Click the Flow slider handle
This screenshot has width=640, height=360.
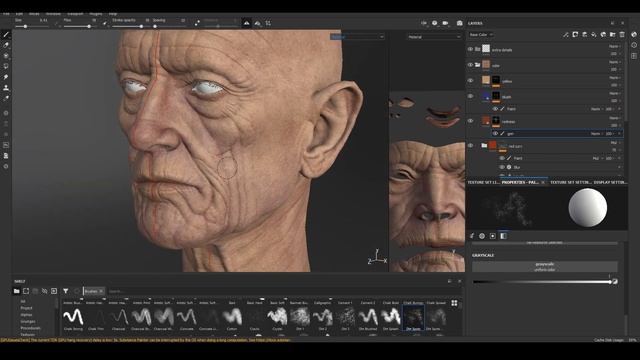coord(89,27)
